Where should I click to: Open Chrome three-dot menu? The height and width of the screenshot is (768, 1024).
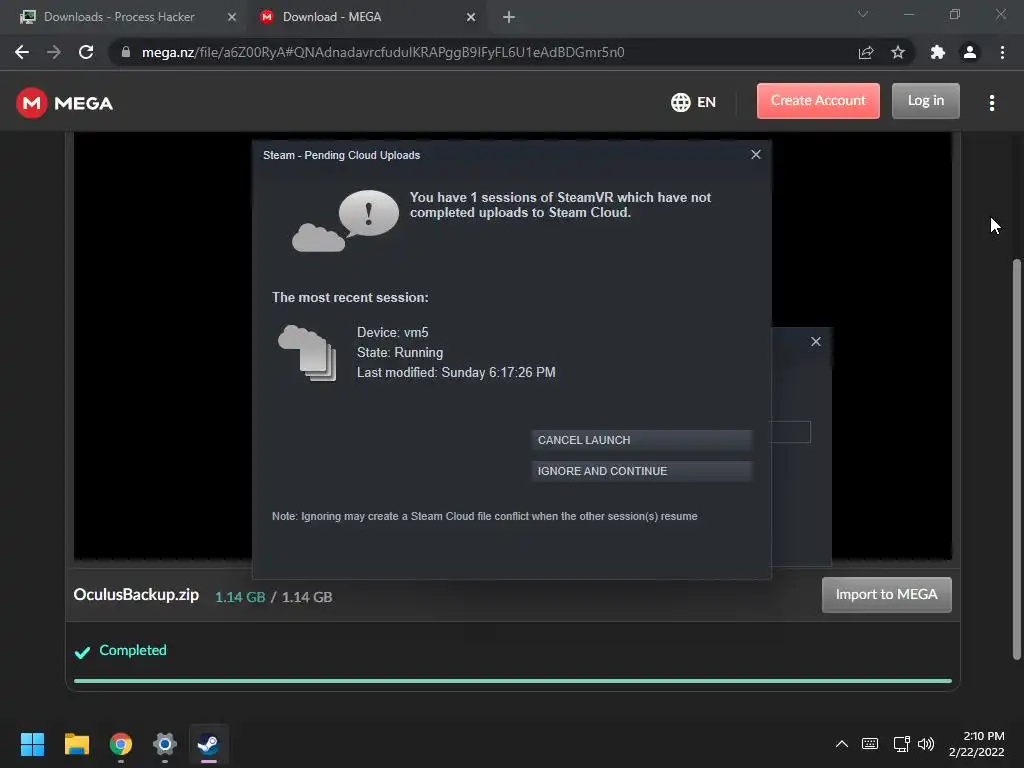[1002, 52]
